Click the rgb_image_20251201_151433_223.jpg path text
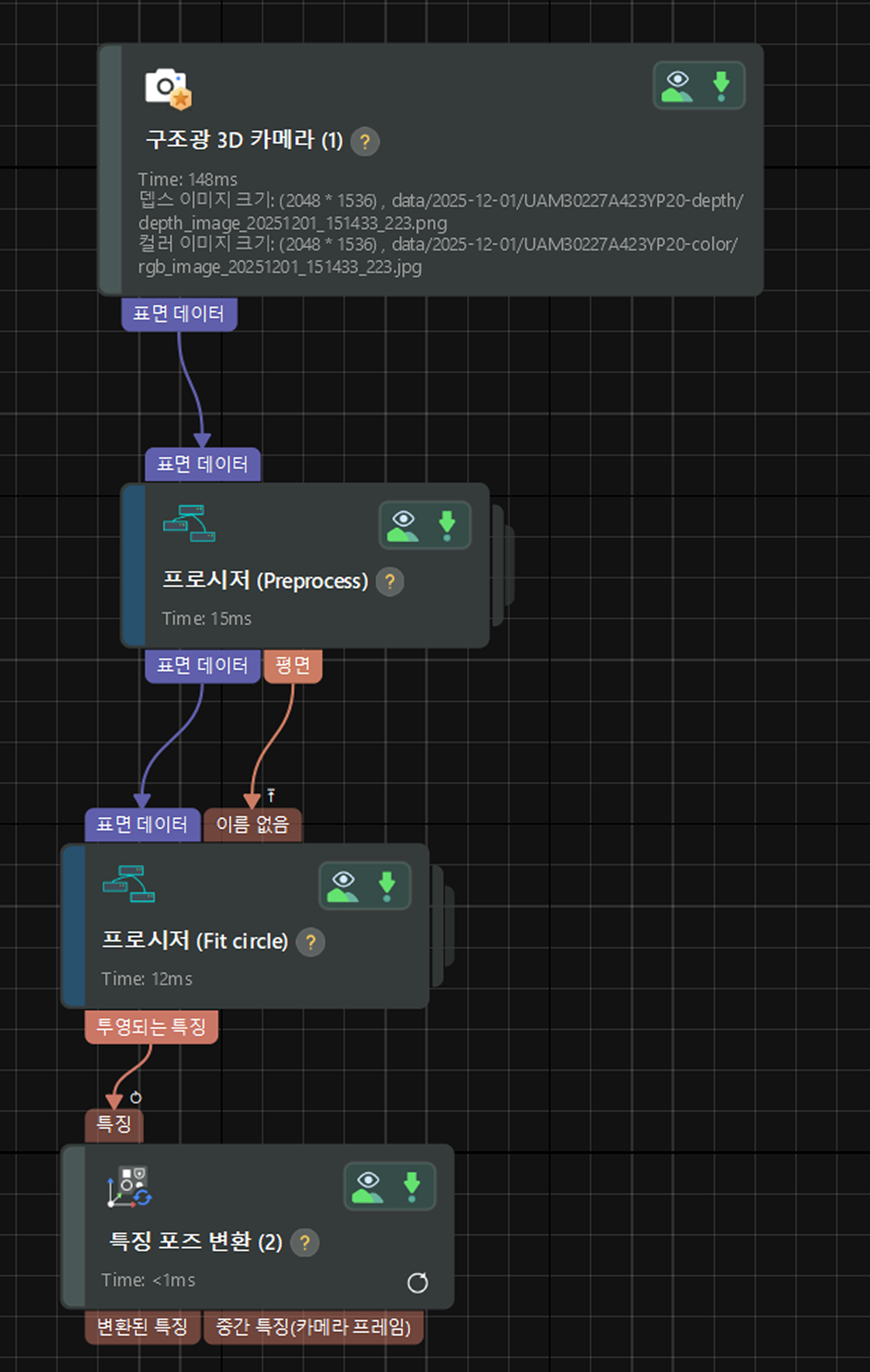This screenshot has height=1372, width=870. tap(280, 267)
